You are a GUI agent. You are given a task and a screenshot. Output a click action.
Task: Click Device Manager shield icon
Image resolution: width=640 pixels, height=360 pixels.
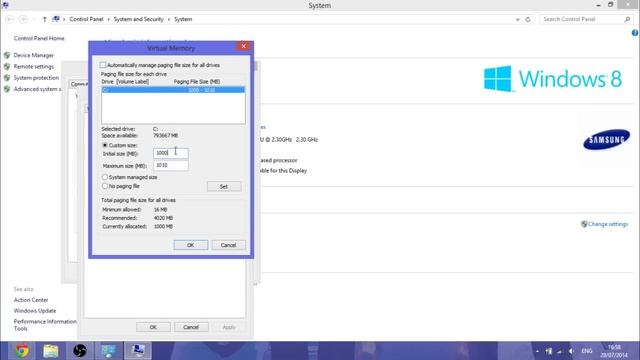7,55
